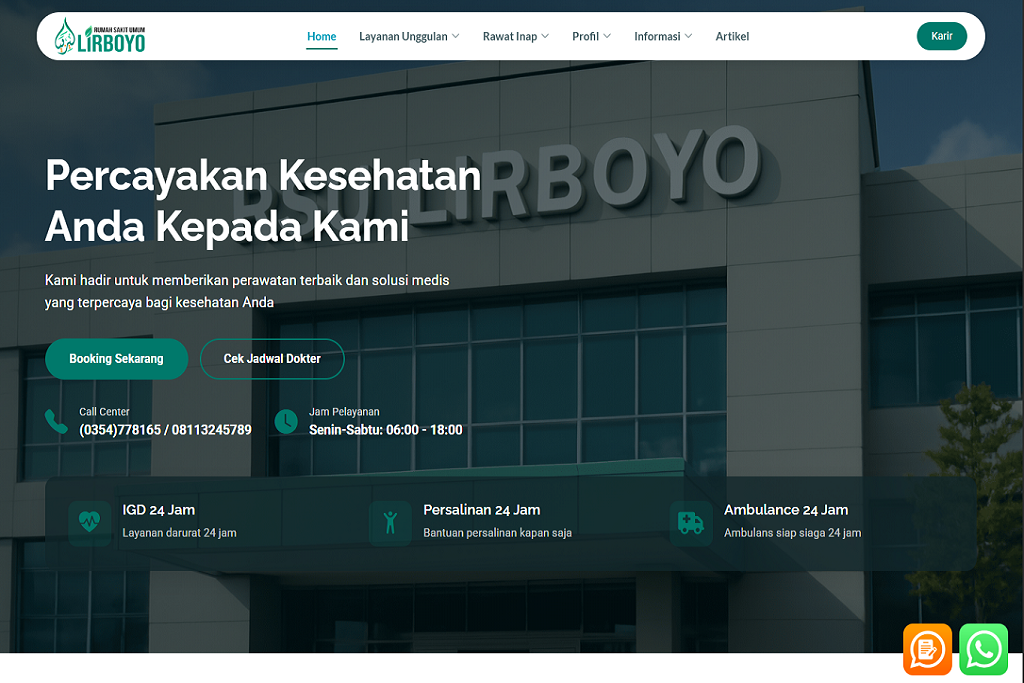This screenshot has width=1024, height=683.
Task: Open the Profil menu
Action: pos(591,36)
